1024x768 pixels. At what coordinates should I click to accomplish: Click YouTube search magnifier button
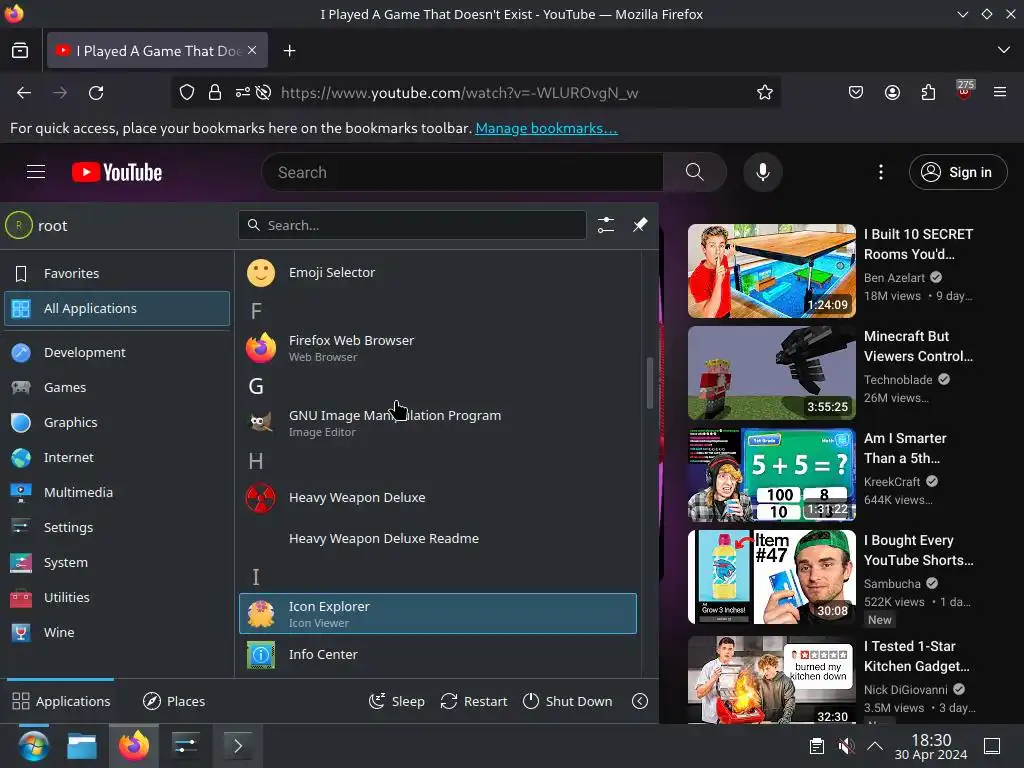coord(694,172)
